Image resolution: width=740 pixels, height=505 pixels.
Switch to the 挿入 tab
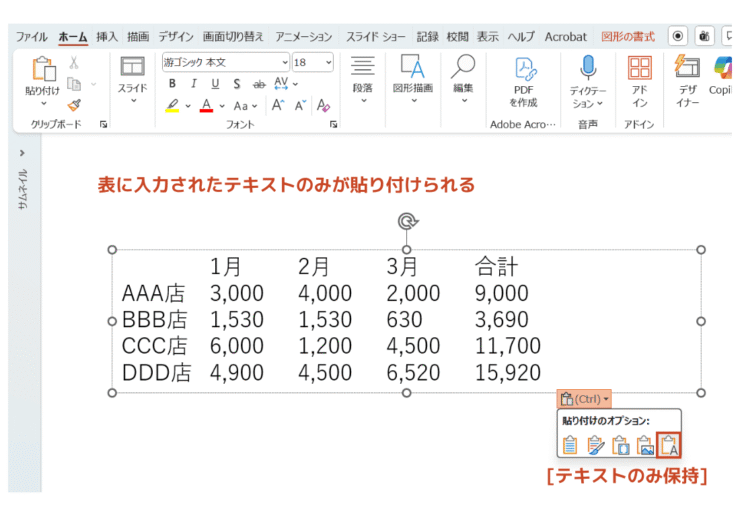click(x=107, y=36)
